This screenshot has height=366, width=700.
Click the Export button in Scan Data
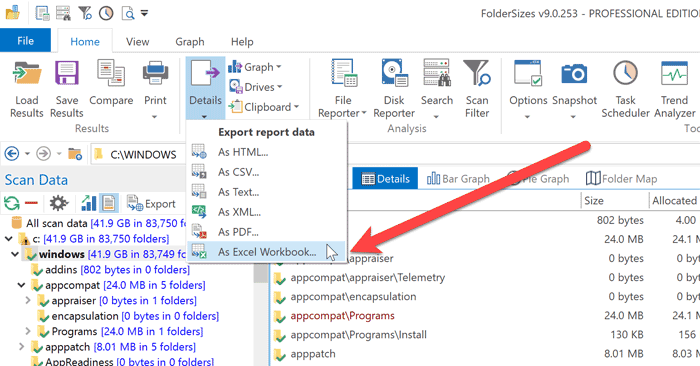152,204
